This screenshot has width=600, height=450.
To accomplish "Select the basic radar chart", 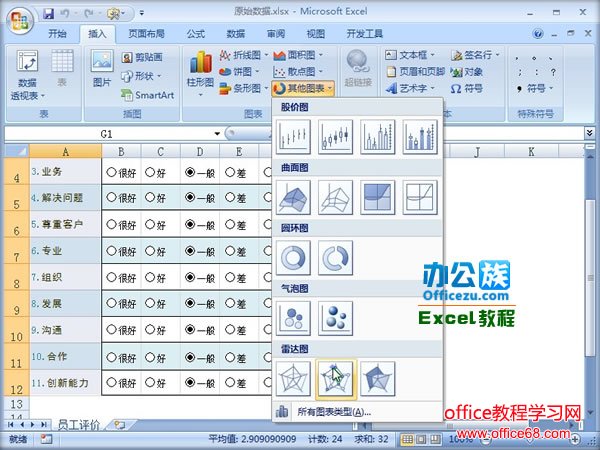I will coord(293,378).
